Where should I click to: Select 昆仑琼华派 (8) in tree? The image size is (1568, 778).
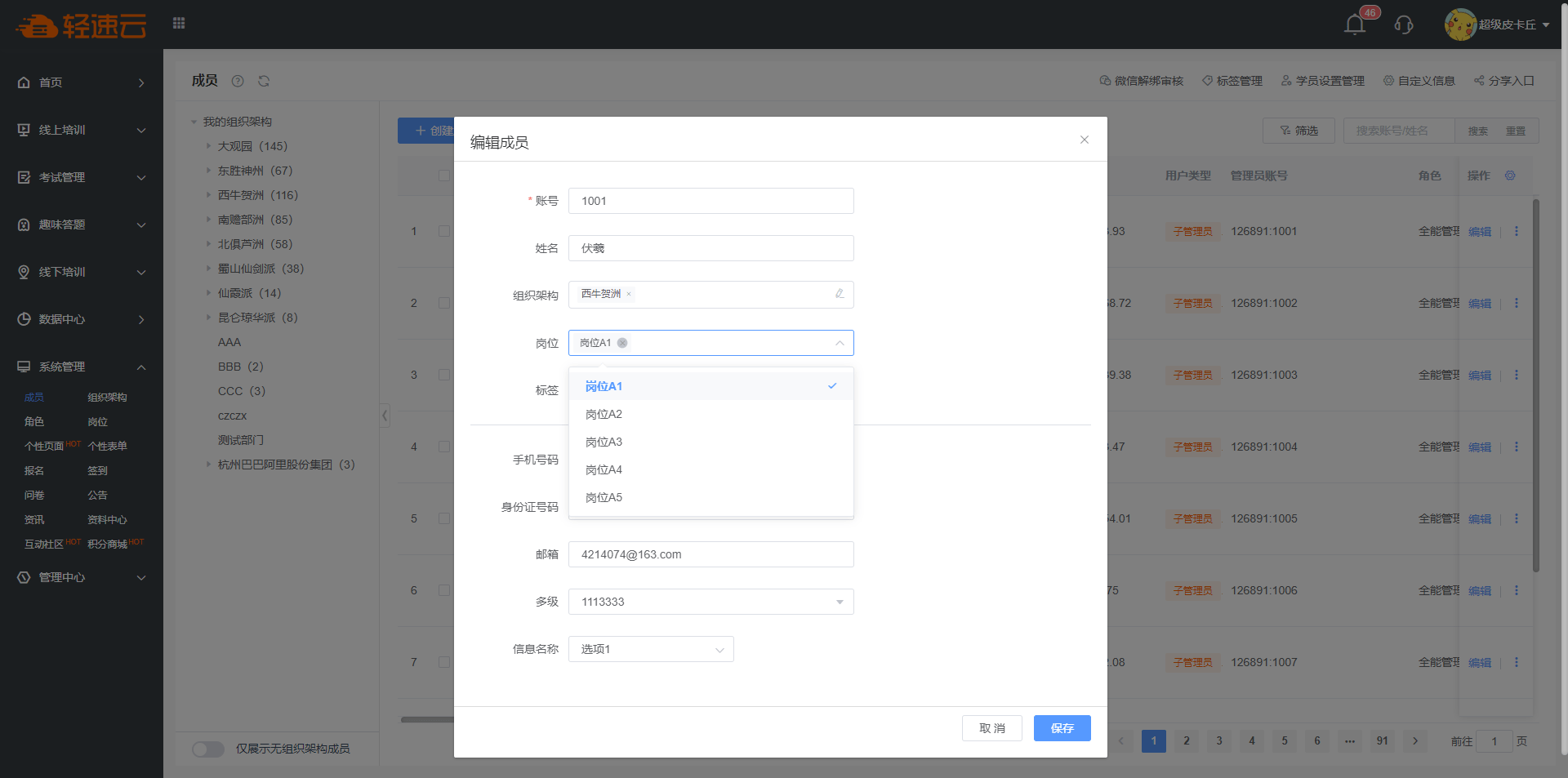click(257, 318)
